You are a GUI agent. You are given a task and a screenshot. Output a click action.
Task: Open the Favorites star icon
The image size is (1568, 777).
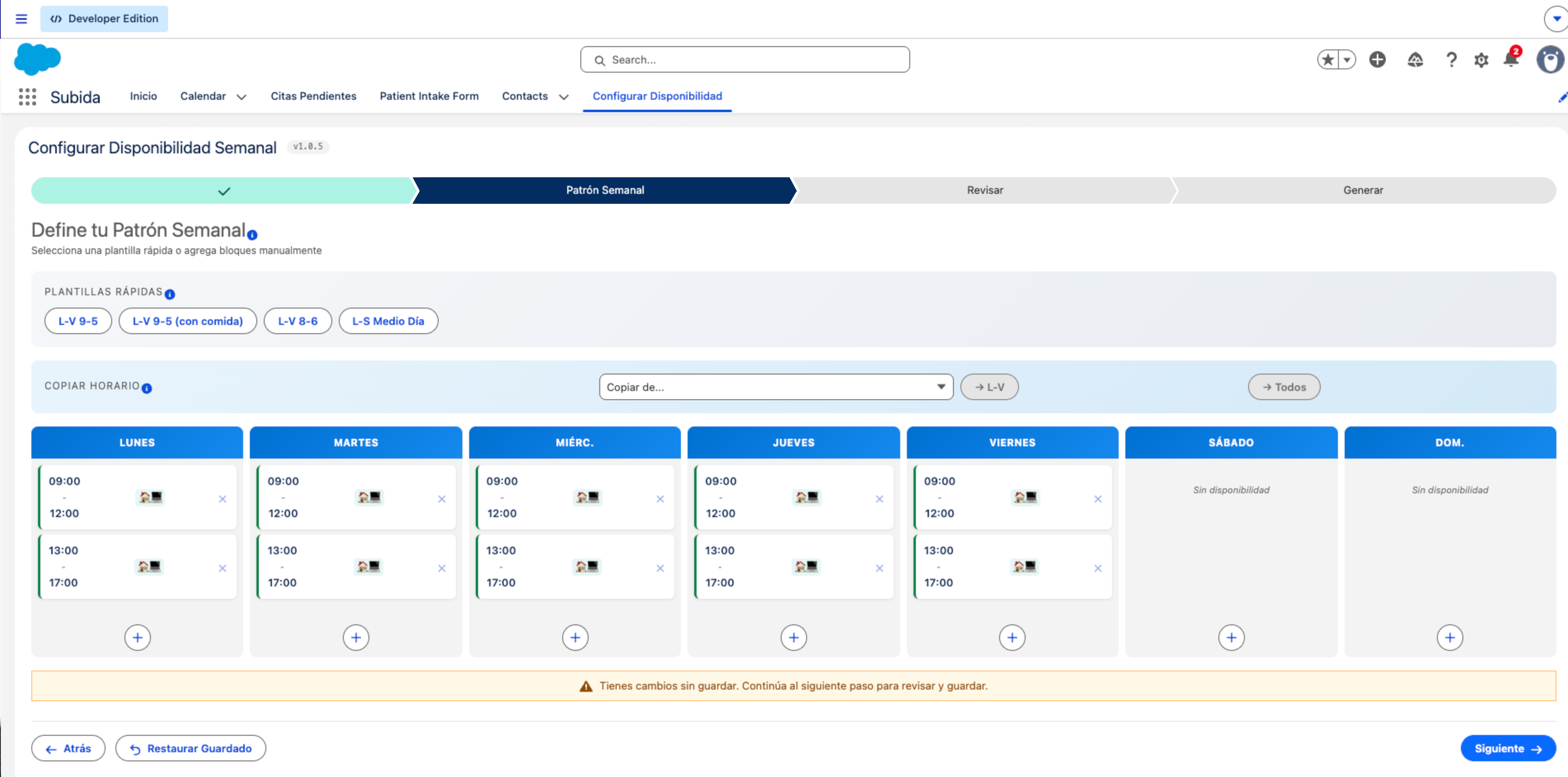click(1328, 60)
